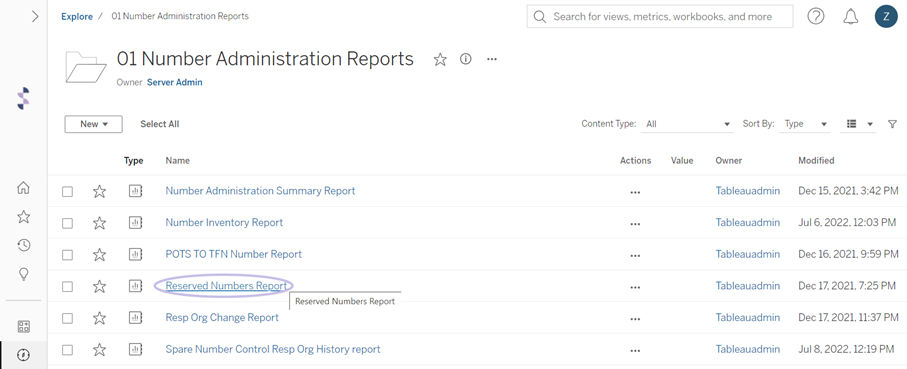Open Number Inventory Report
The height and width of the screenshot is (369, 907).
[224, 223]
